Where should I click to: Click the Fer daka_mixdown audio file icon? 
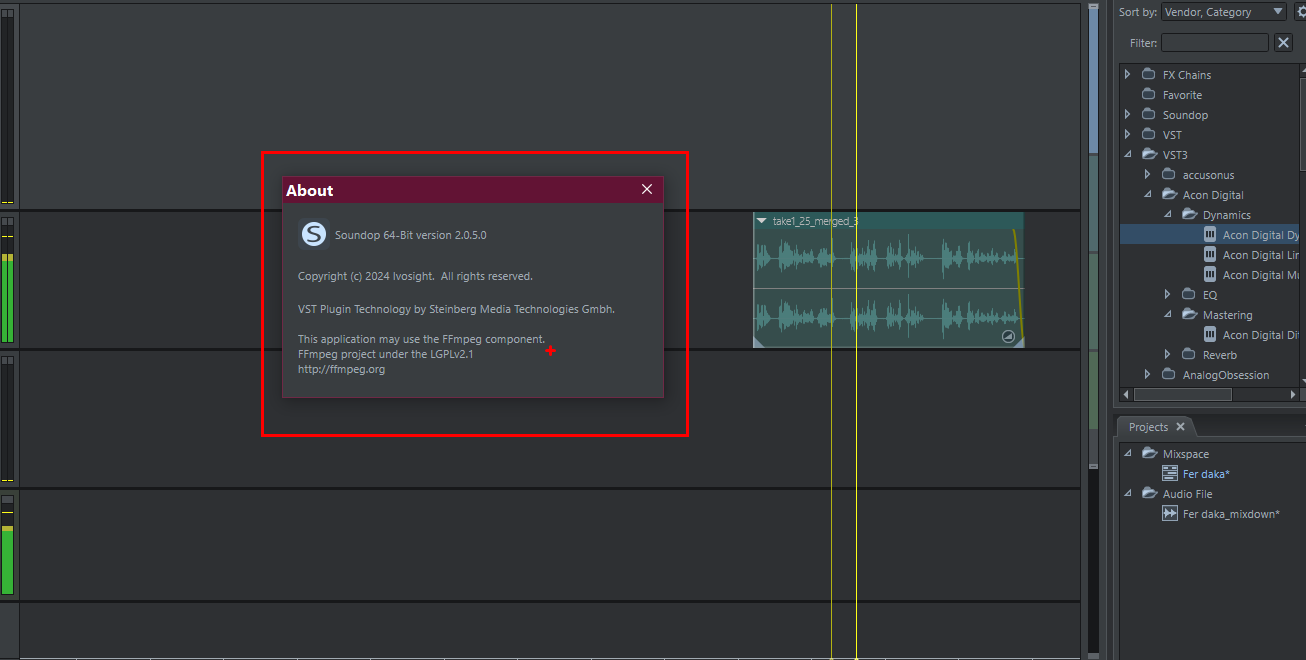1169,514
